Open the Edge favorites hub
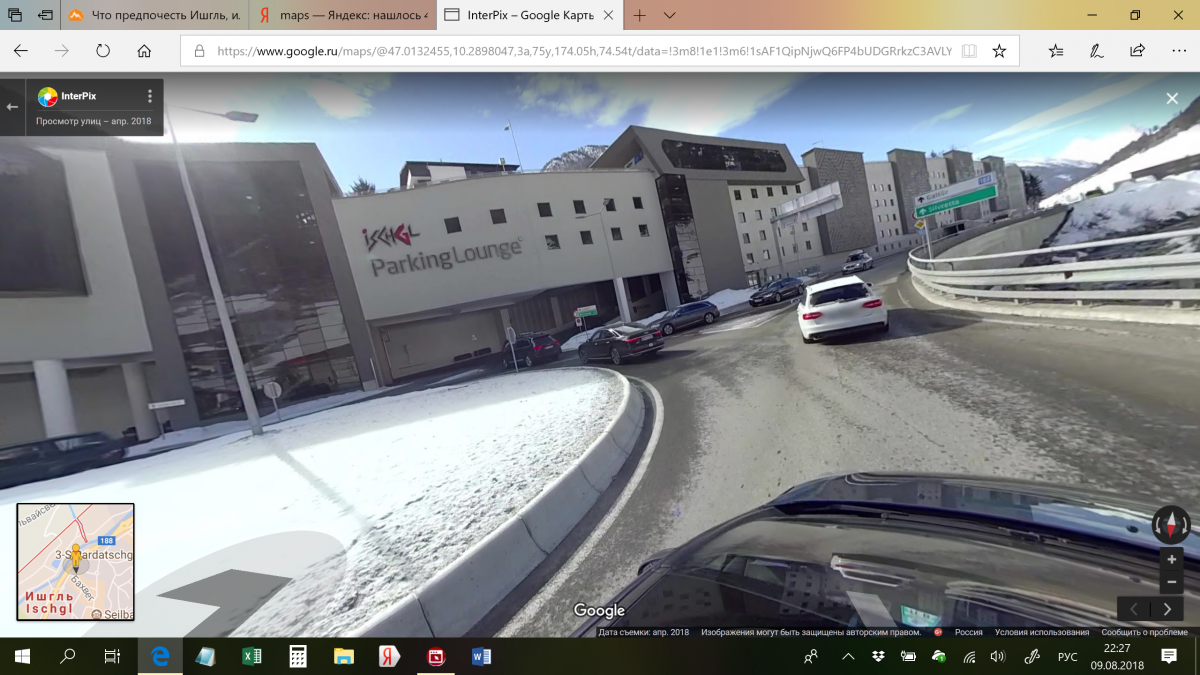This screenshot has height=675, width=1200. tap(1056, 51)
